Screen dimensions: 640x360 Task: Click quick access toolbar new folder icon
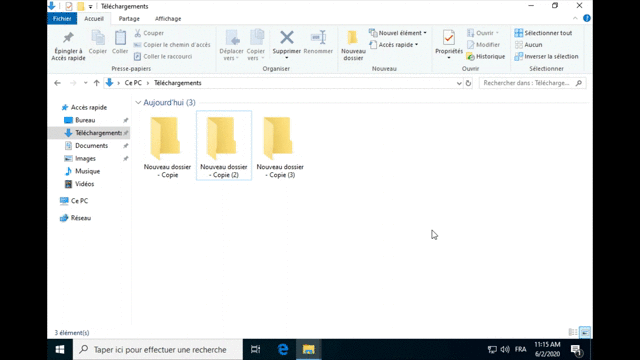tap(81, 6)
